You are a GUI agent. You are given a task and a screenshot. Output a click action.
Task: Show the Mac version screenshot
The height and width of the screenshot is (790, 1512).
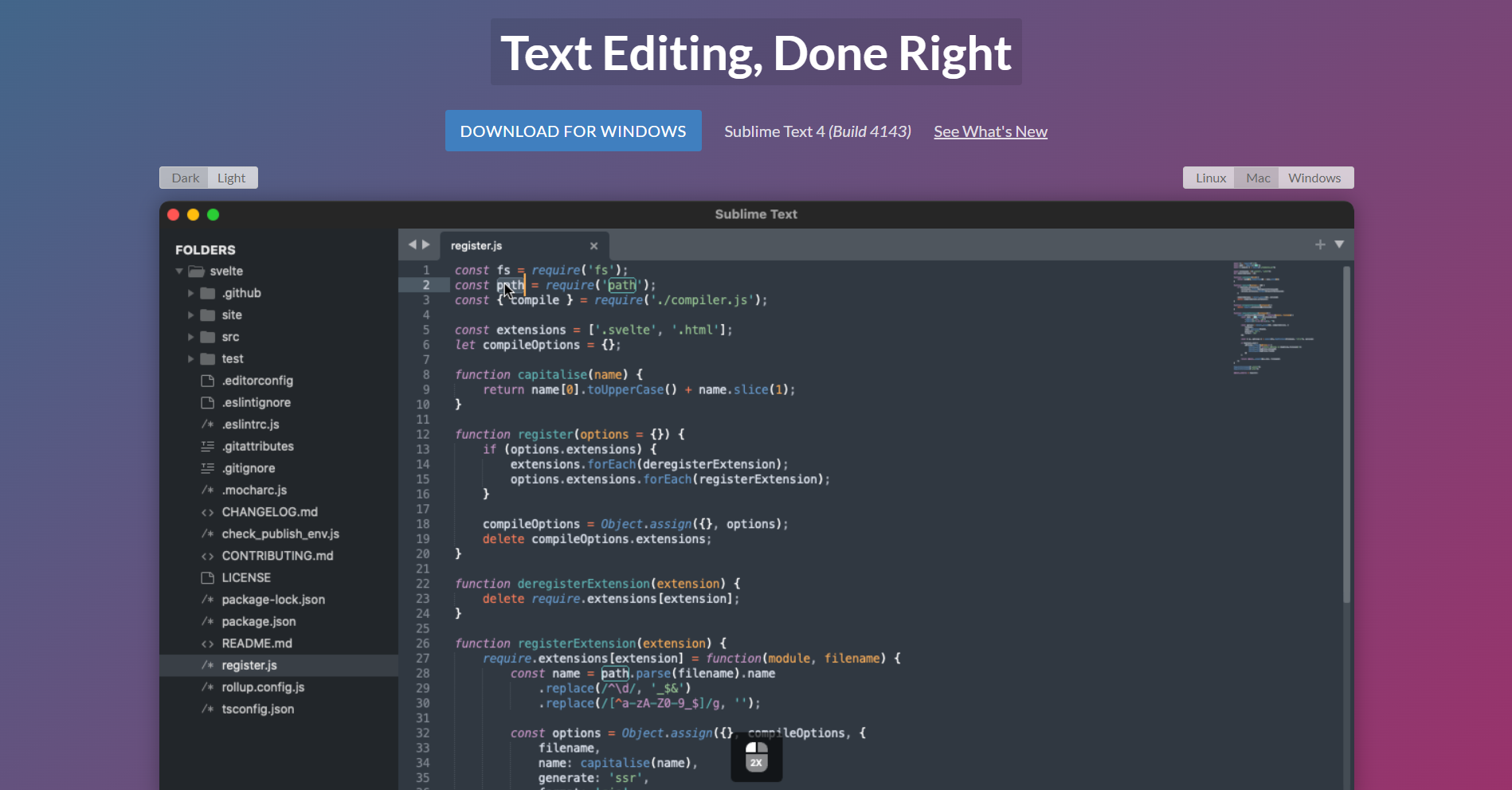click(1258, 178)
